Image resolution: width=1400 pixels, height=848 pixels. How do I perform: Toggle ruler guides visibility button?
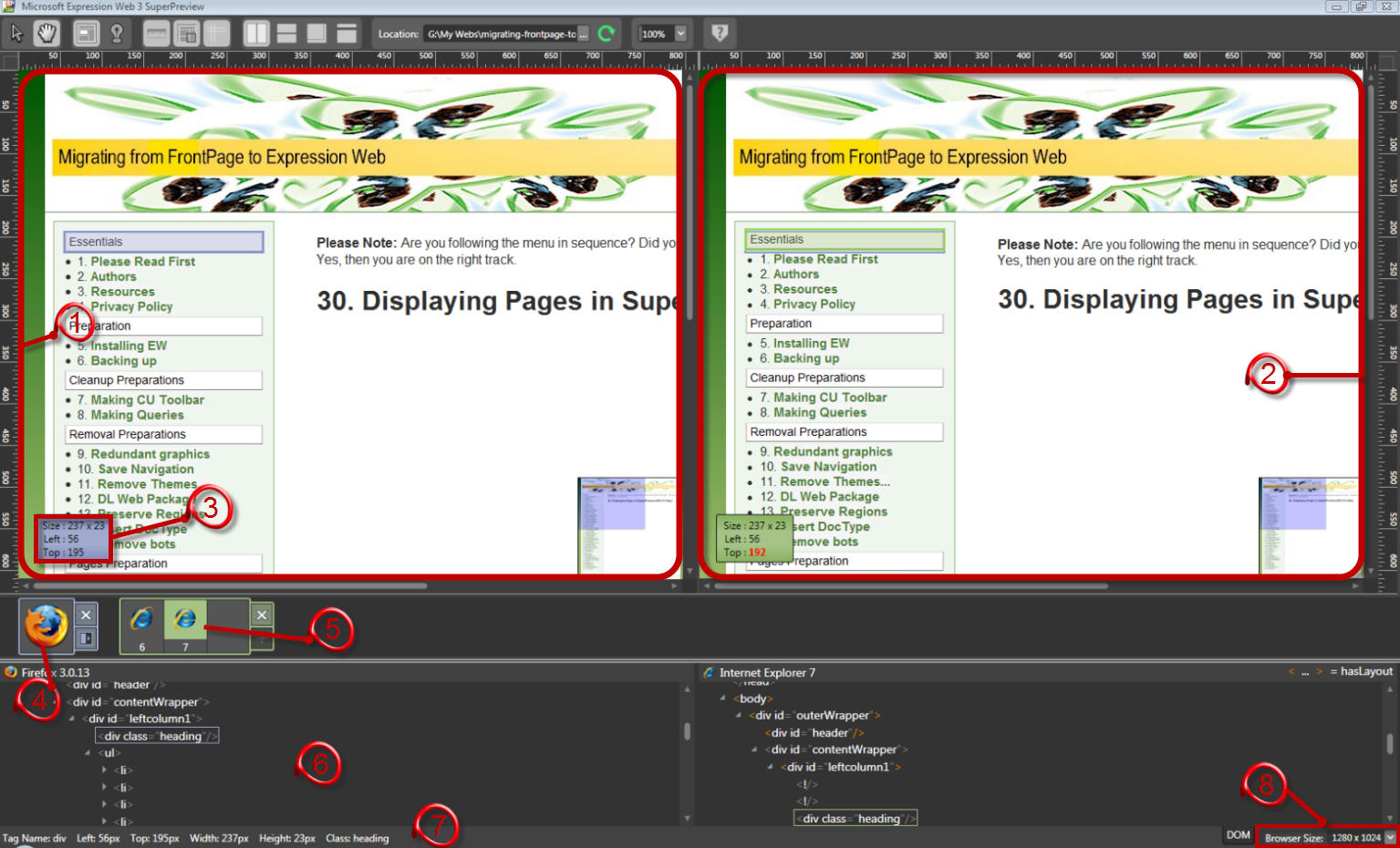[x=187, y=35]
